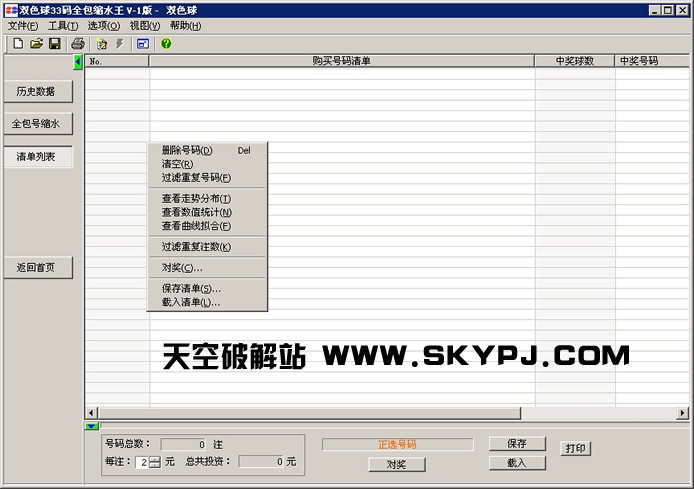This screenshot has height=489, width=694.
Task: Open the 文件(F) menu
Action: coord(23,25)
